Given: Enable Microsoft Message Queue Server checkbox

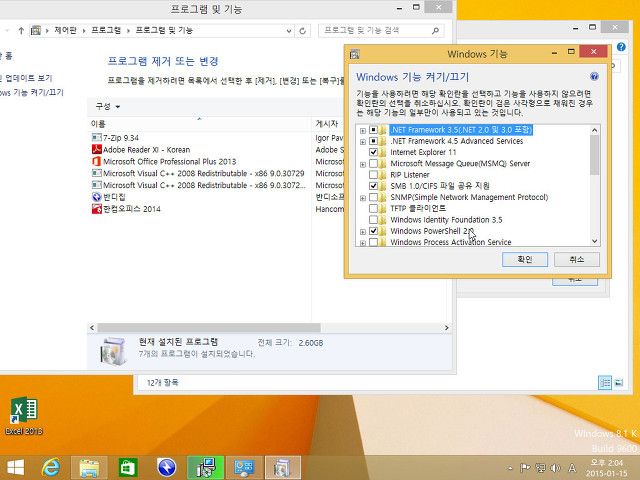Looking at the screenshot, I should click(x=373, y=163).
